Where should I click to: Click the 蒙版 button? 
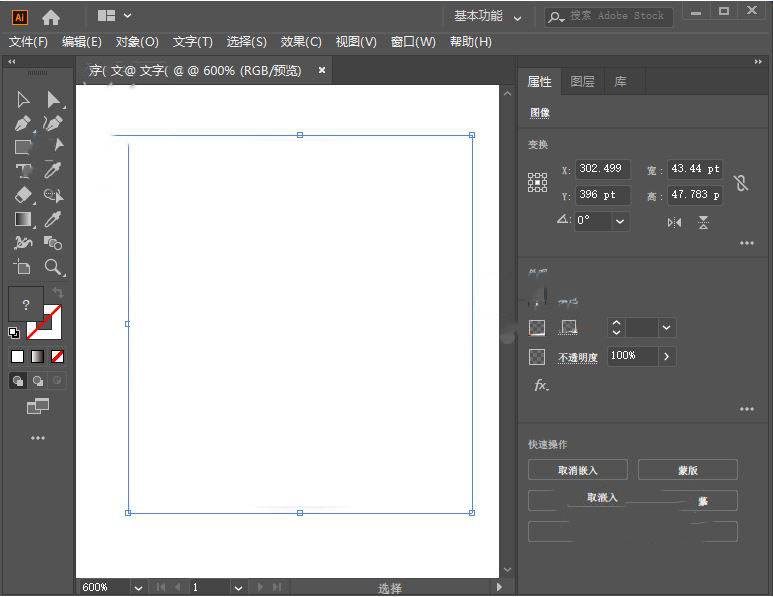687,470
